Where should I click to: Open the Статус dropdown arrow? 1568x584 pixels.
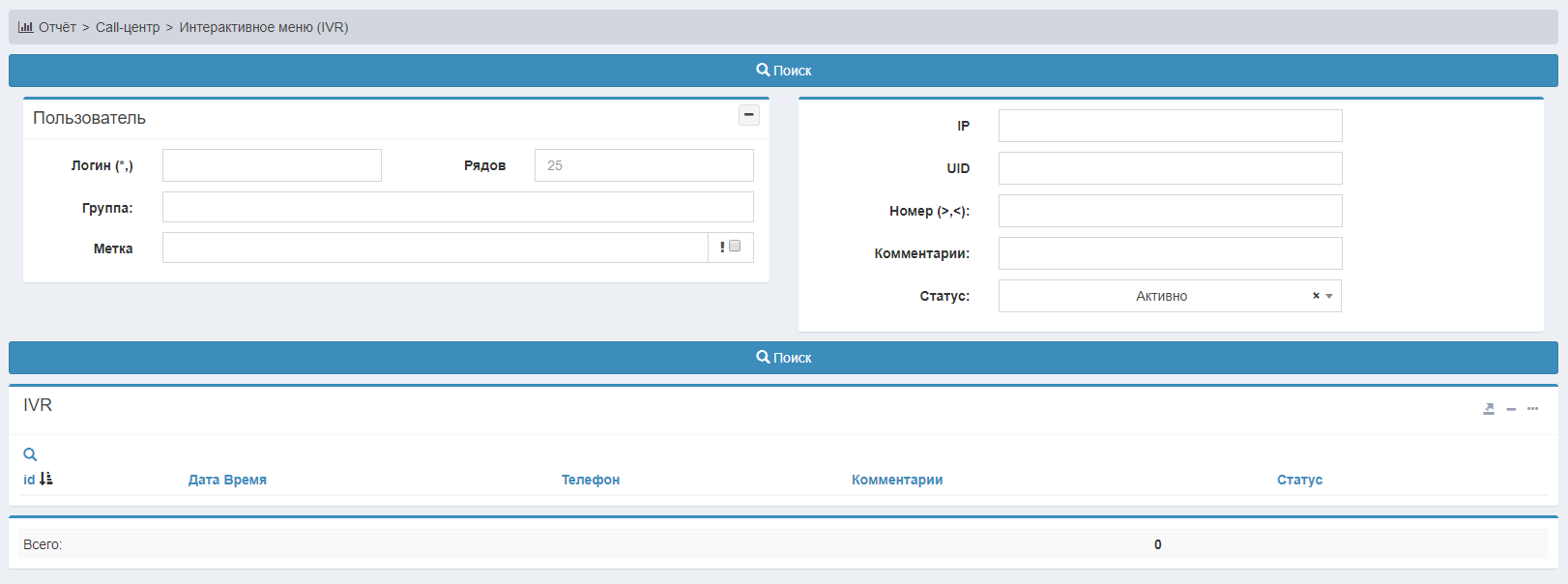(1329, 296)
